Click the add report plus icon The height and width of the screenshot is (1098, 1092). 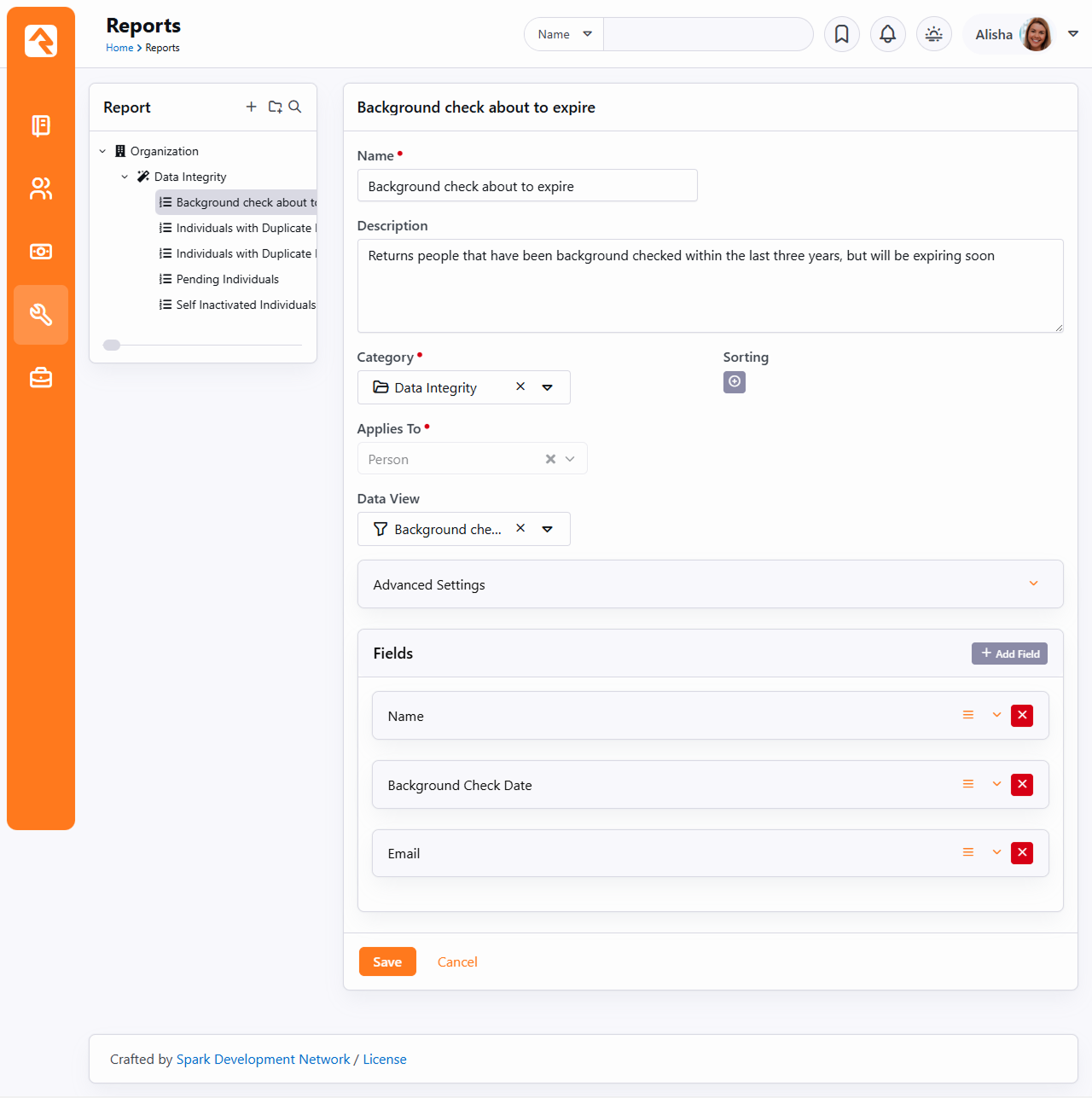251,107
